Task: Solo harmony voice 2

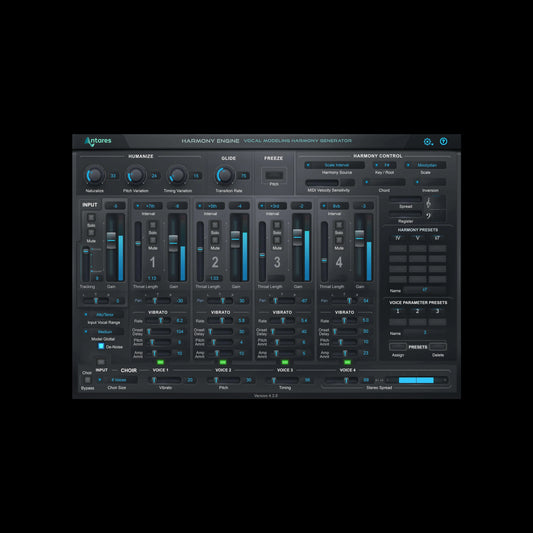Action: pyautogui.click(x=215, y=225)
